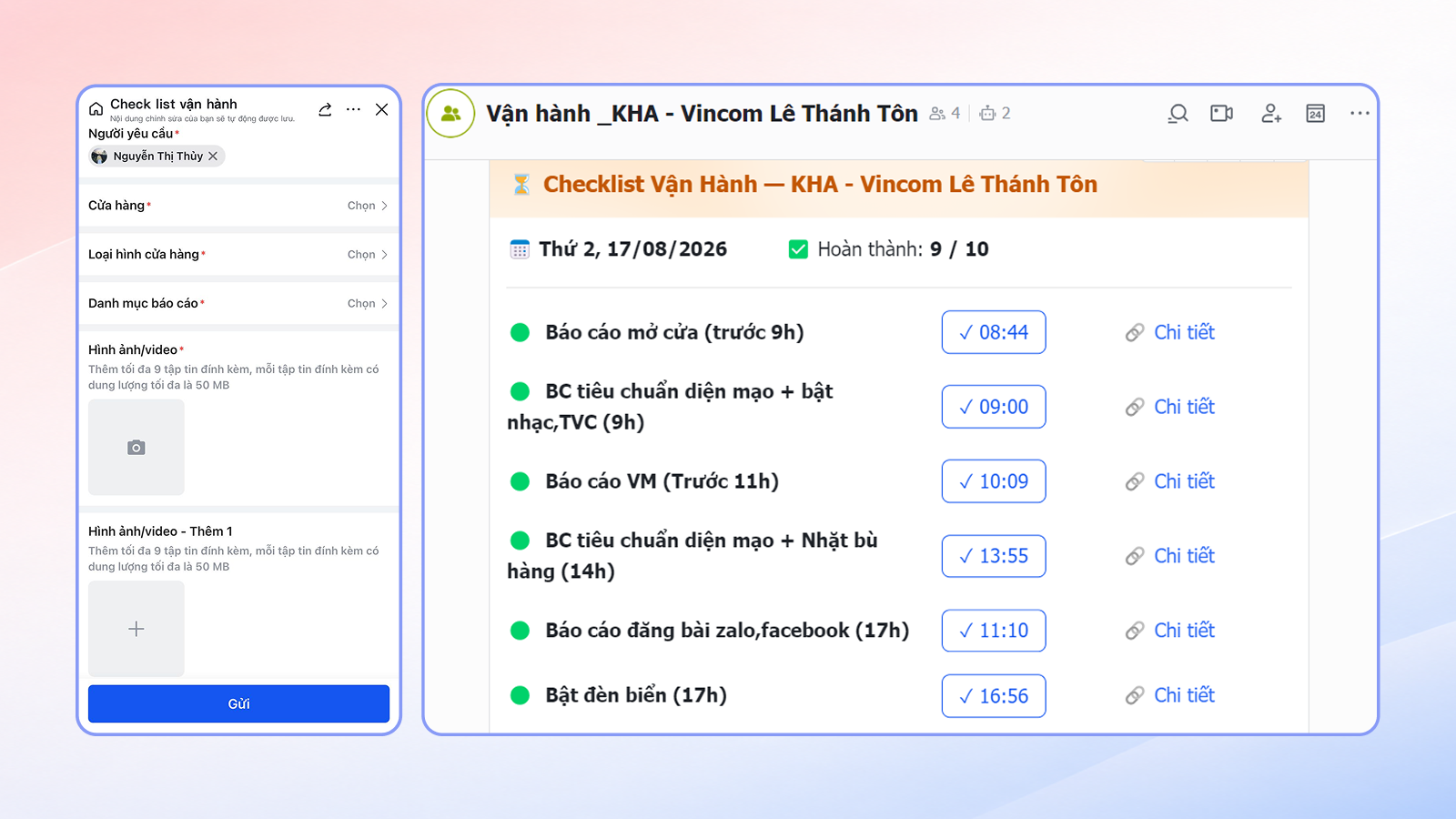This screenshot has width=1456, height=819.
Task: Click the hourglass icon on checklist card
Action: 521,185
